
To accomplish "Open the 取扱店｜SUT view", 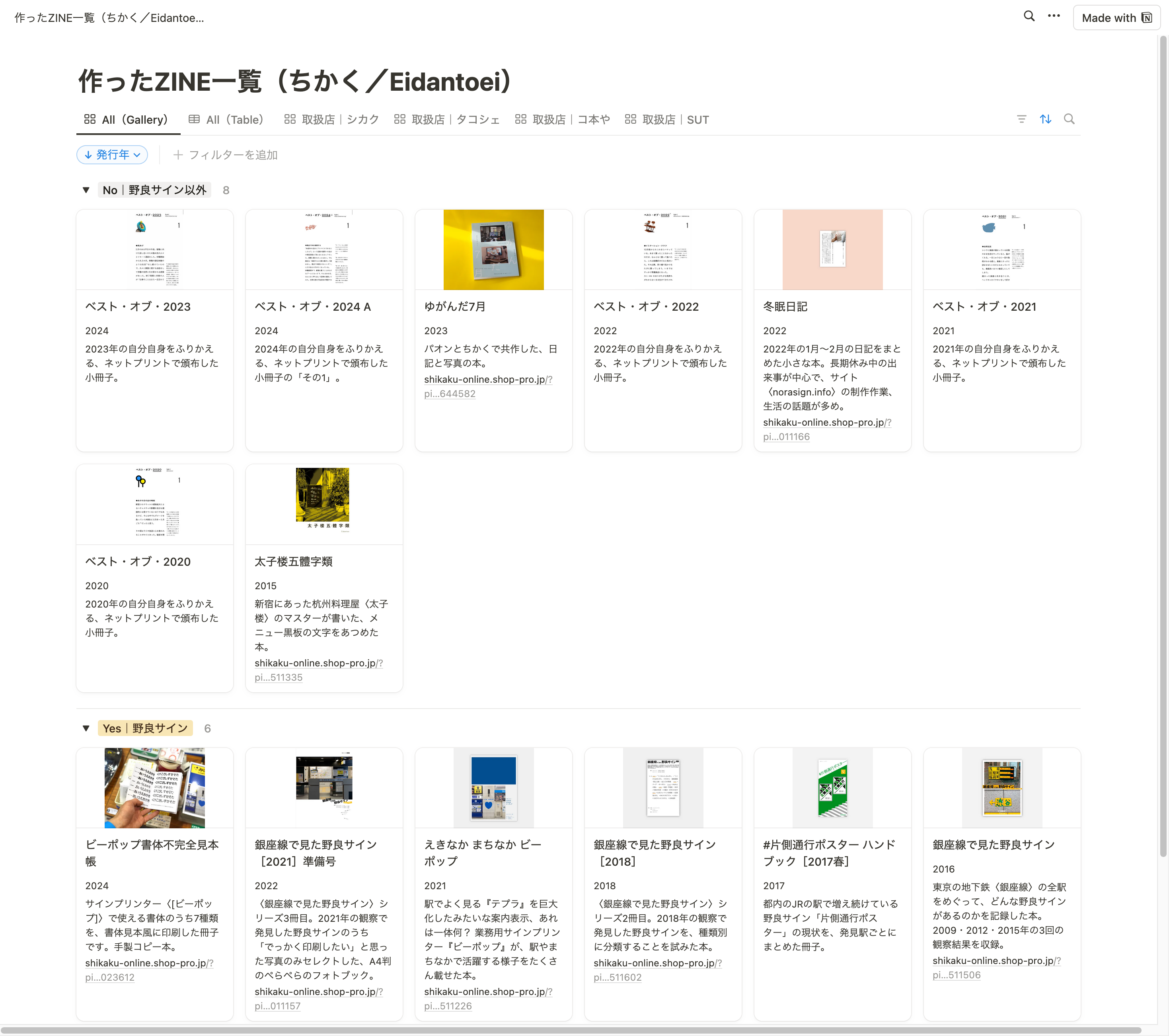I will [x=667, y=119].
